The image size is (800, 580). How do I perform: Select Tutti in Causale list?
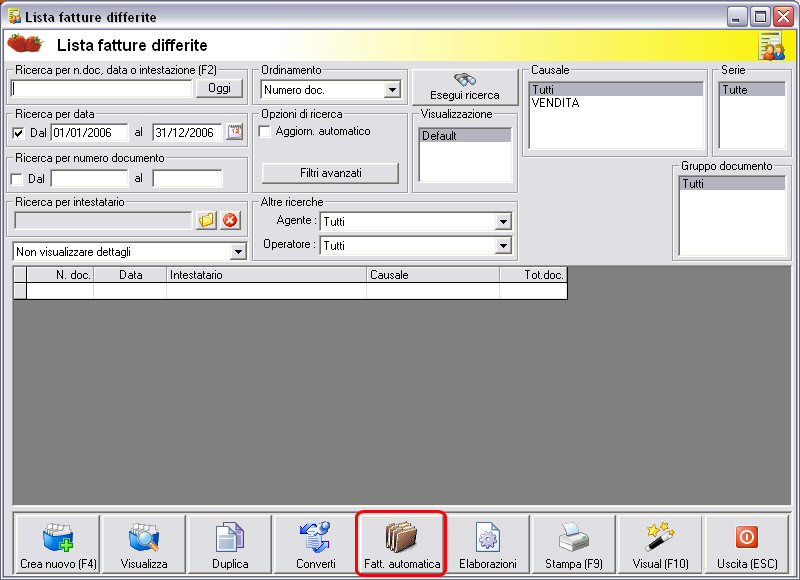pos(616,90)
